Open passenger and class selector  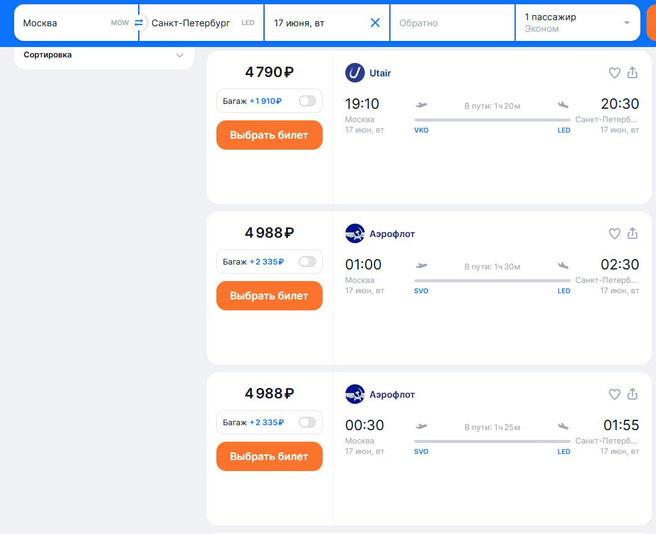(x=577, y=23)
